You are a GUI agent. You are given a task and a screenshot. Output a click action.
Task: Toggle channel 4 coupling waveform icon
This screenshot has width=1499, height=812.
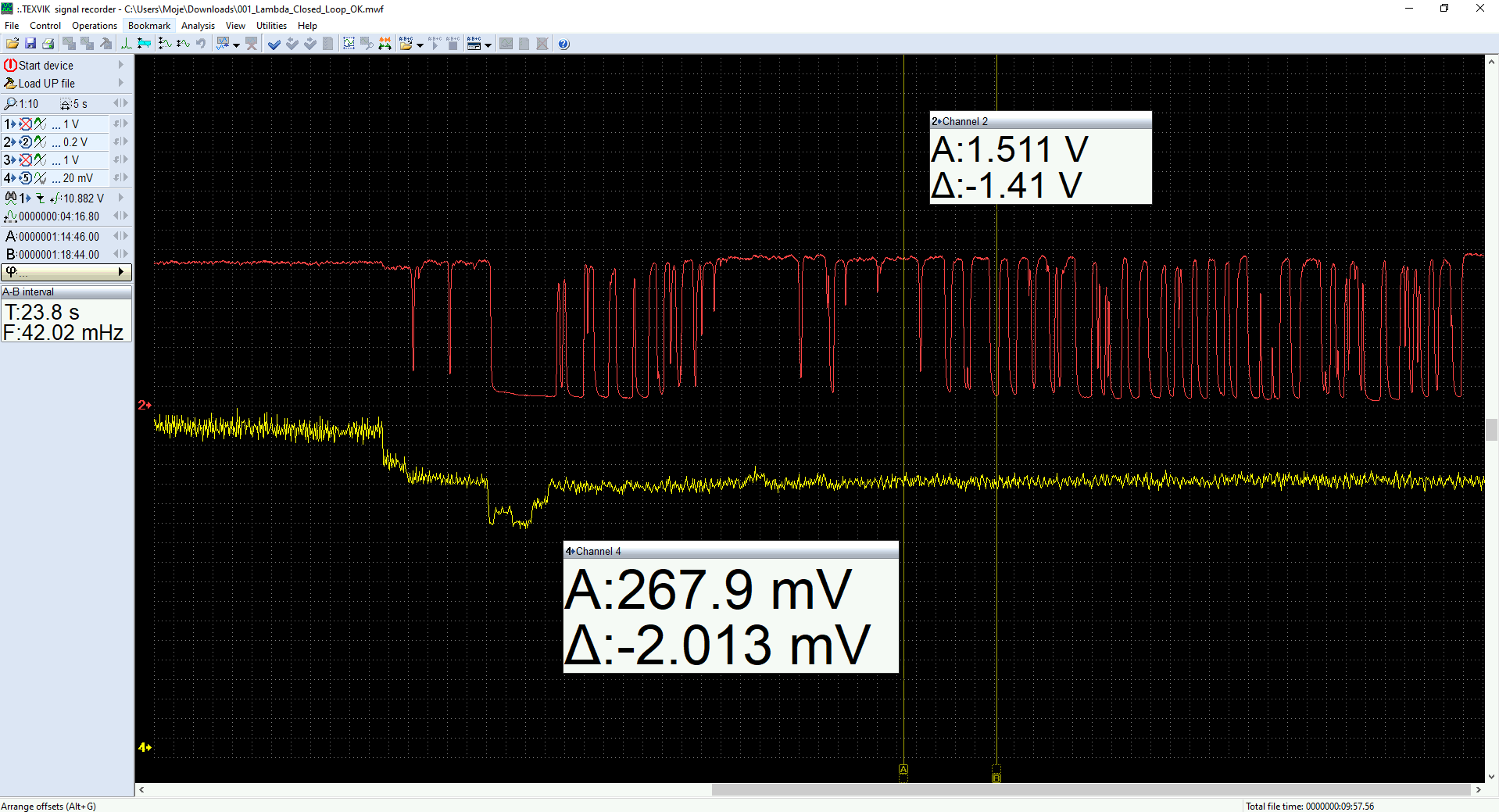point(40,178)
